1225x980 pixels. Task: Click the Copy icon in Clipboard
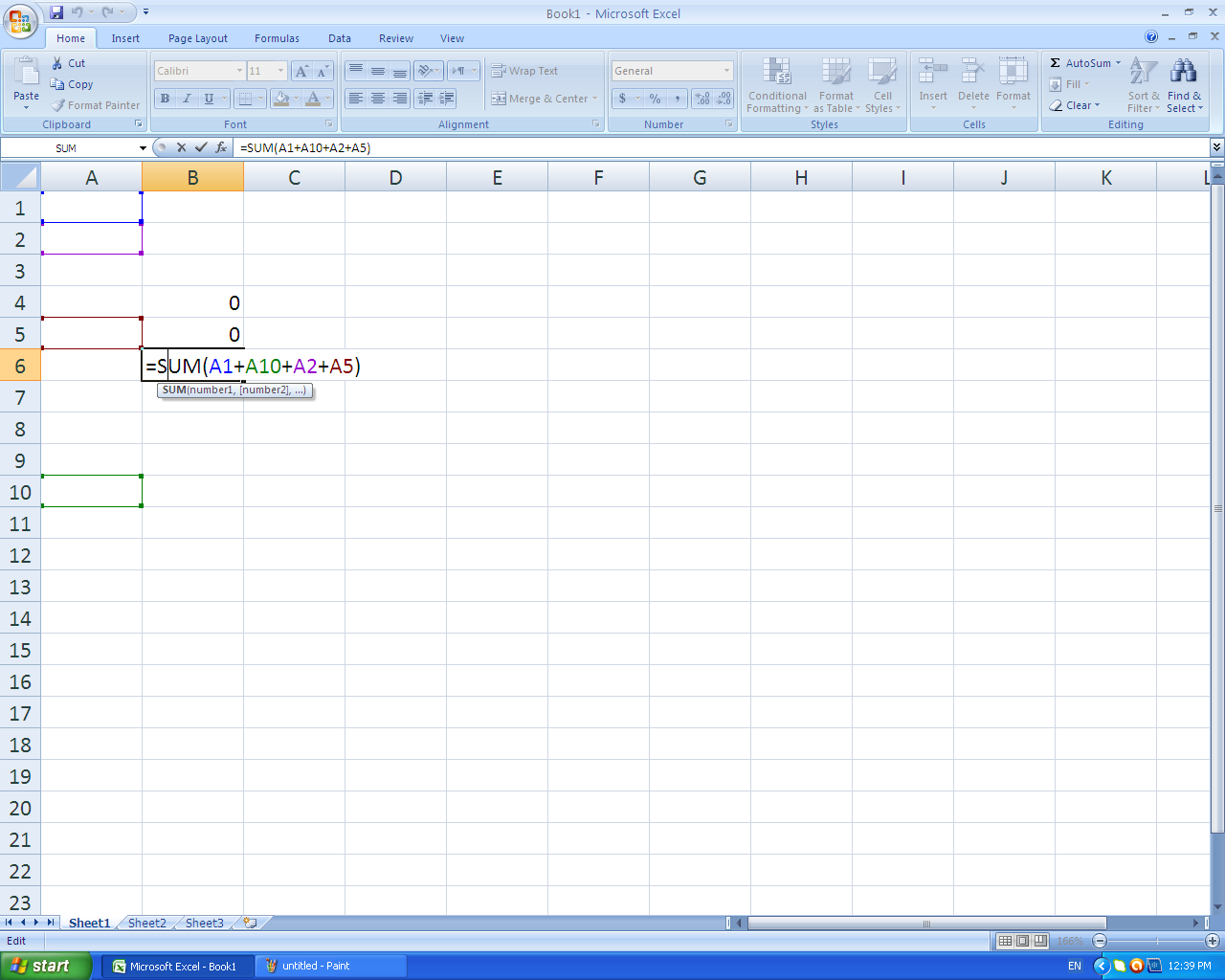[x=57, y=84]
